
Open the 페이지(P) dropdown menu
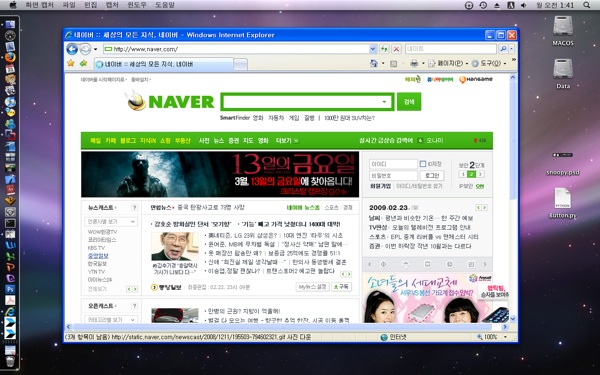pyautogui.click(x=448, y=64)
